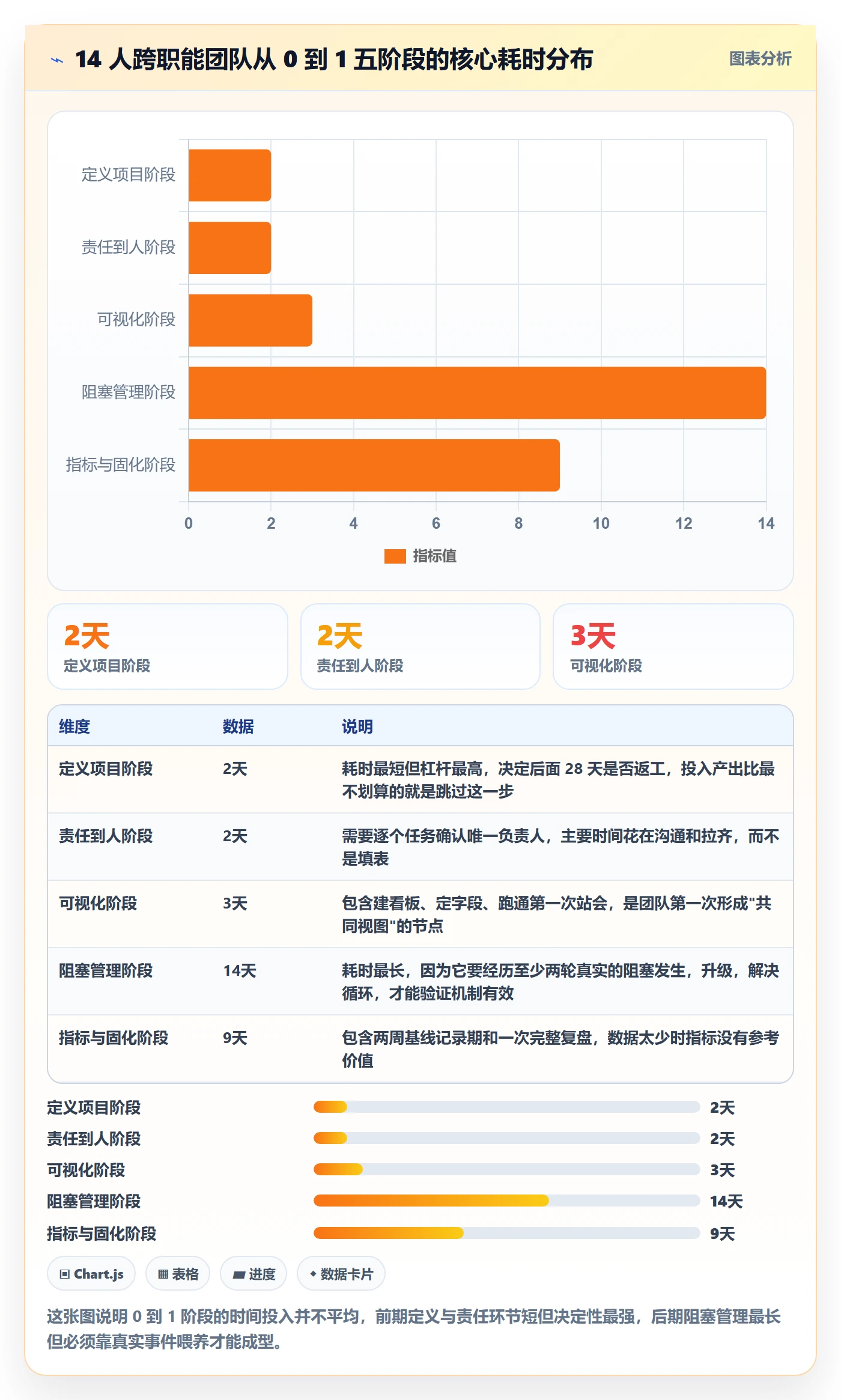Image resolution: width=841 pixels, height=1400 pixels.
Task: Toggle the 指标值 legend color swatch
Action: point(395,556)
